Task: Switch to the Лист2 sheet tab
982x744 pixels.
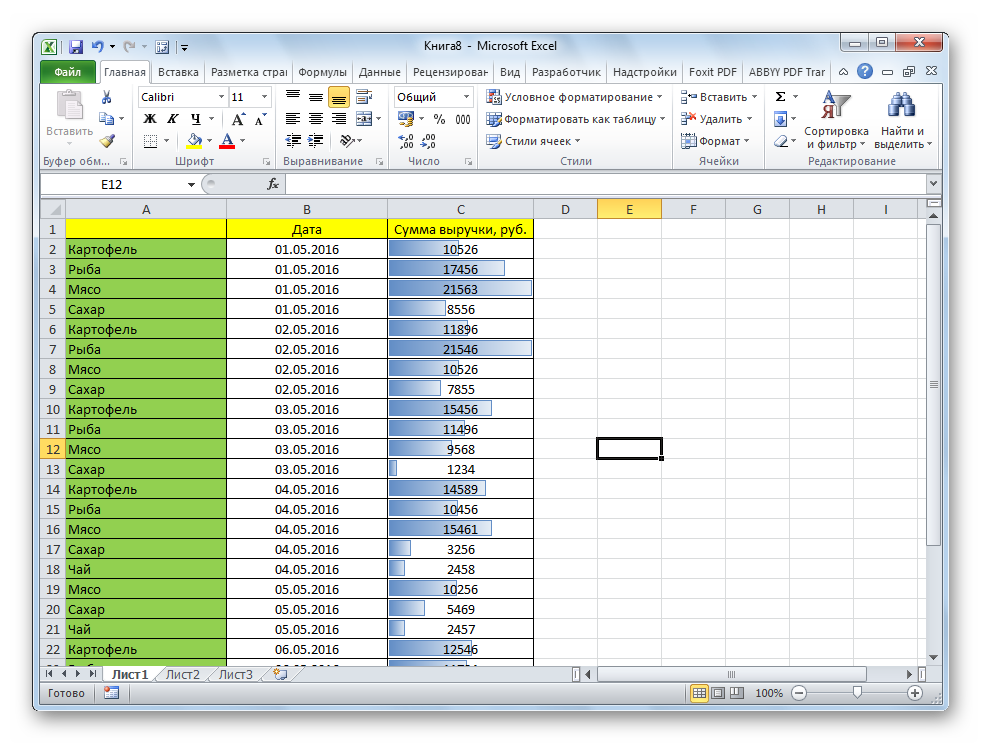Action: click(x=182, y=674)
